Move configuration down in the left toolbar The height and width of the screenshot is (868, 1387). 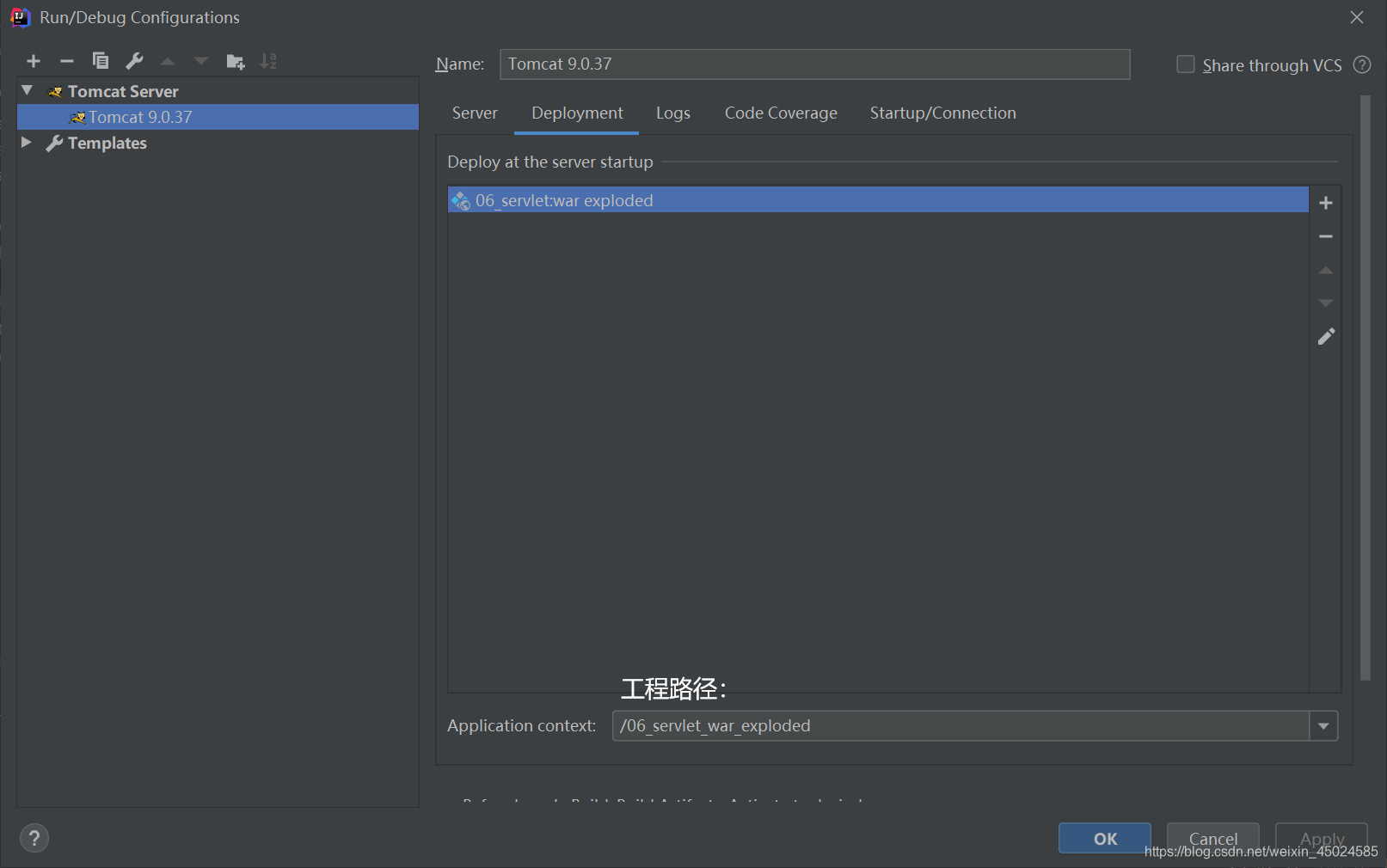tap(201, 61)
